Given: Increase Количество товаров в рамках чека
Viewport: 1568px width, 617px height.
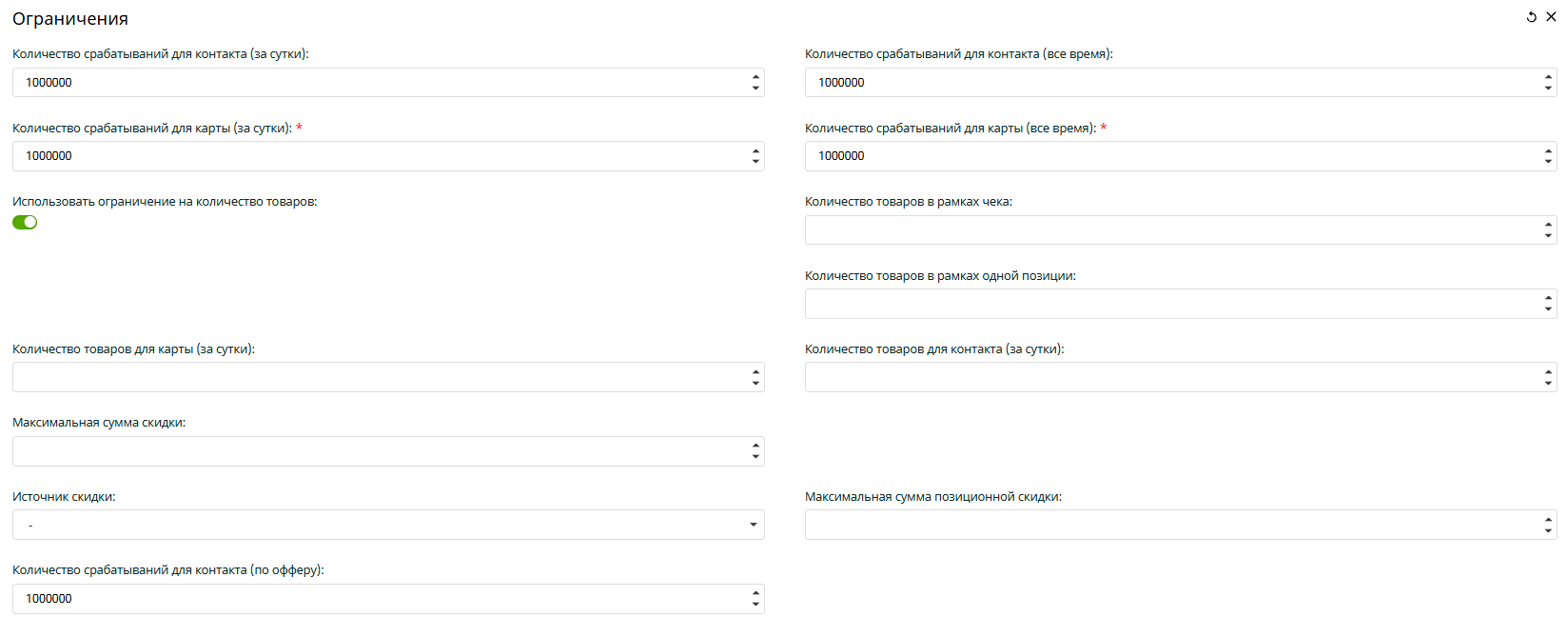Looking at the screenshot, I should [x=1548, y=225].
